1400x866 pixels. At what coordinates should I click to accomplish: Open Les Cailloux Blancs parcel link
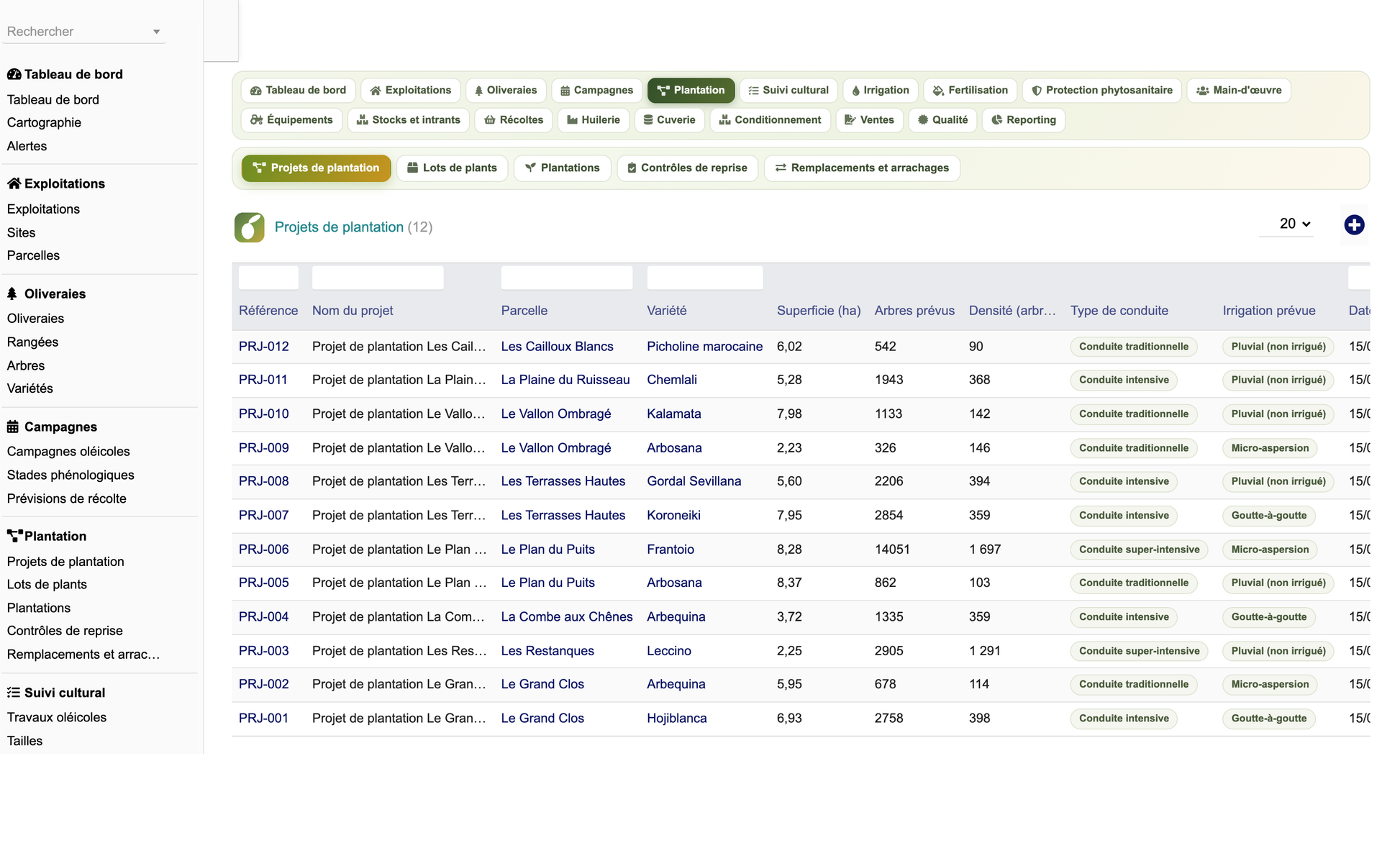coord(558,347)
